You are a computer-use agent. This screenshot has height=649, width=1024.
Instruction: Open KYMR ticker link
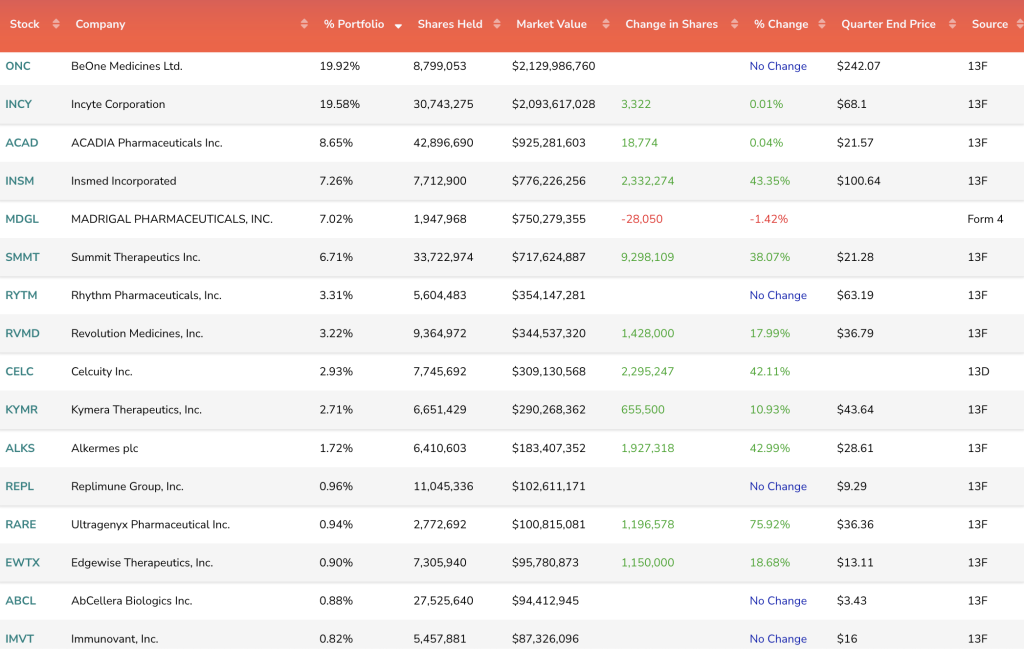[22, 410]
